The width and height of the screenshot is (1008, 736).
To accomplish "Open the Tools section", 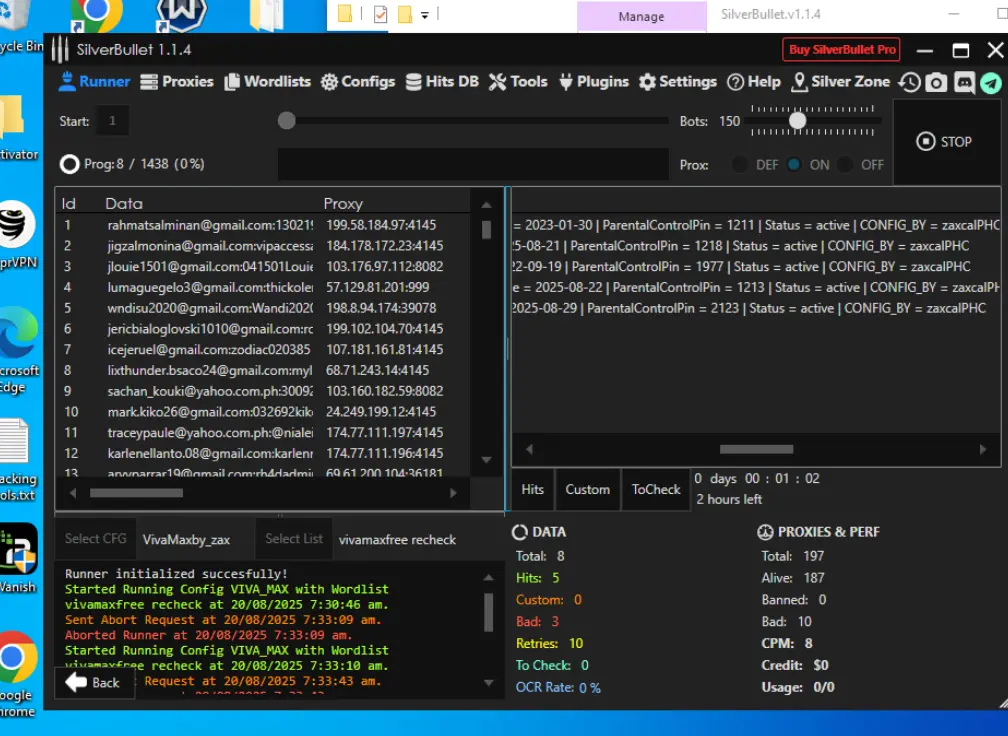I will 518,82.
